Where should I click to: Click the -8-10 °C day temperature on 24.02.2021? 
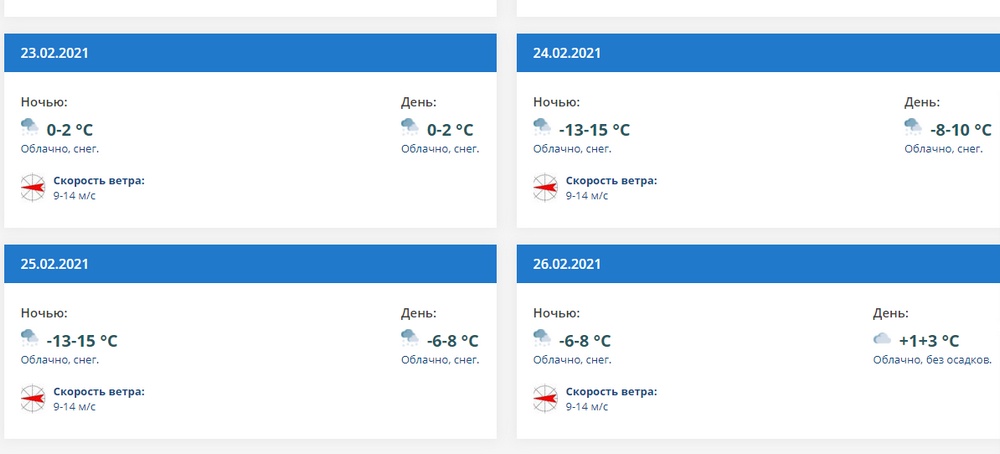(960, 130)
